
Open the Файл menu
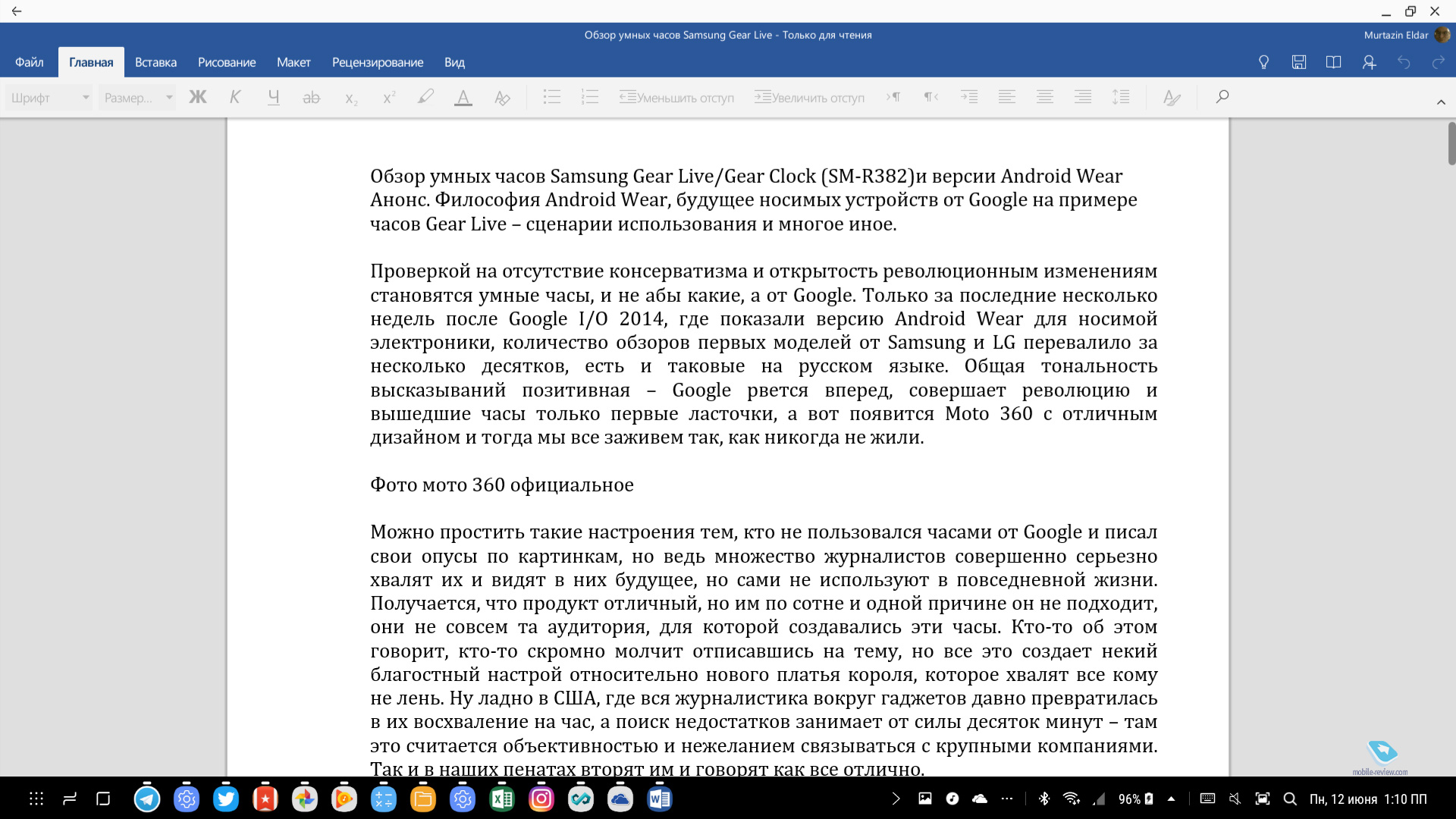click(29, 62)
